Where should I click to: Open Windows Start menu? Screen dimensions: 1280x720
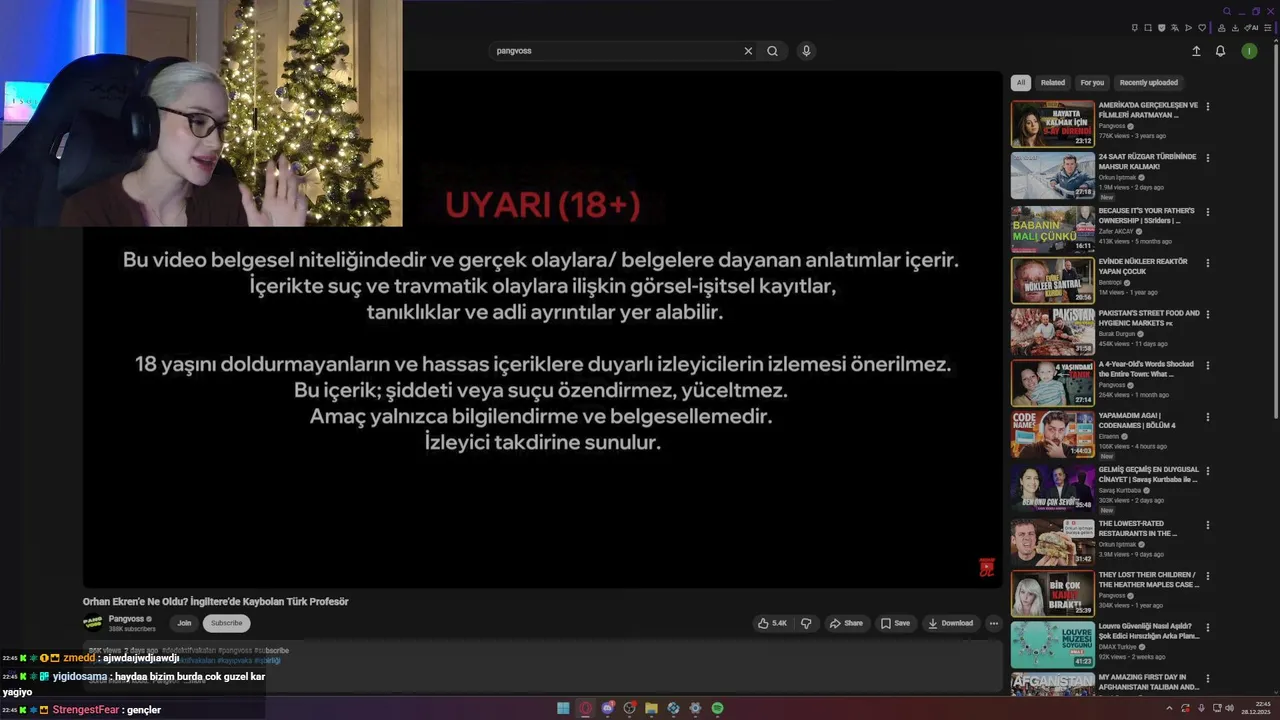click(x=563, y=708)
